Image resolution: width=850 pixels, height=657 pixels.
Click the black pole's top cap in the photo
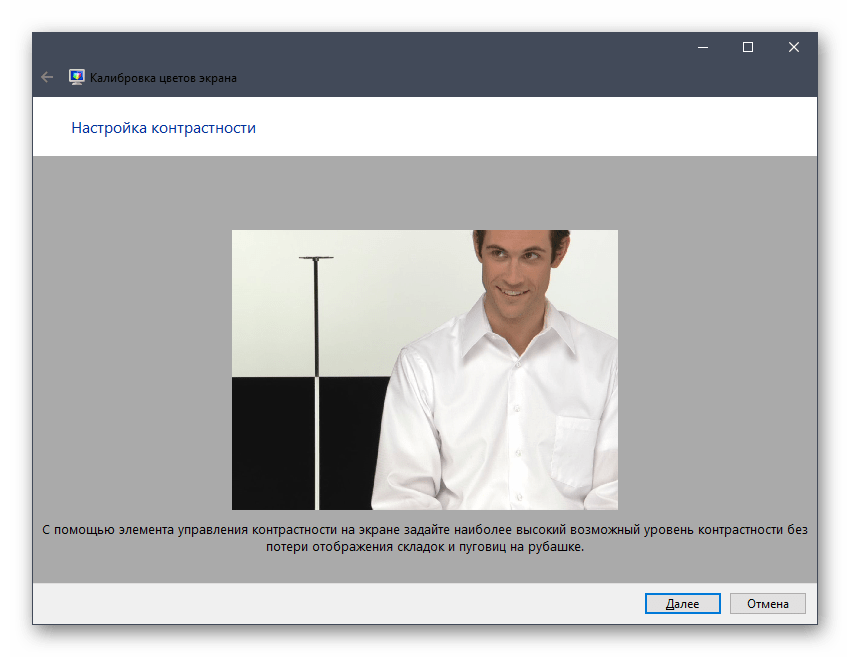point(317,258)
